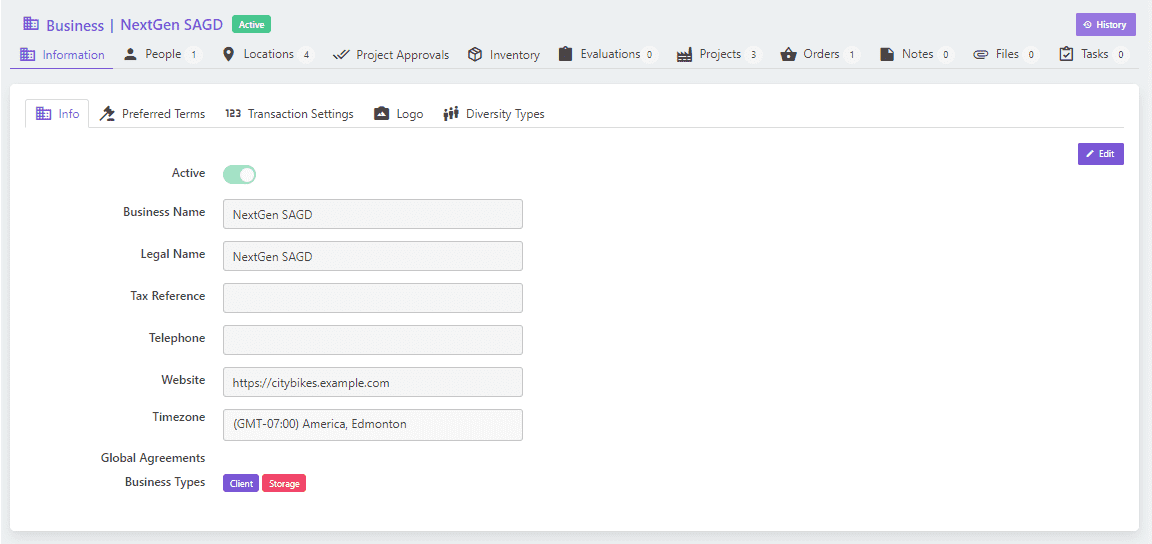Click the Legal Name field

pyautogui.click(x=372, y=256)
